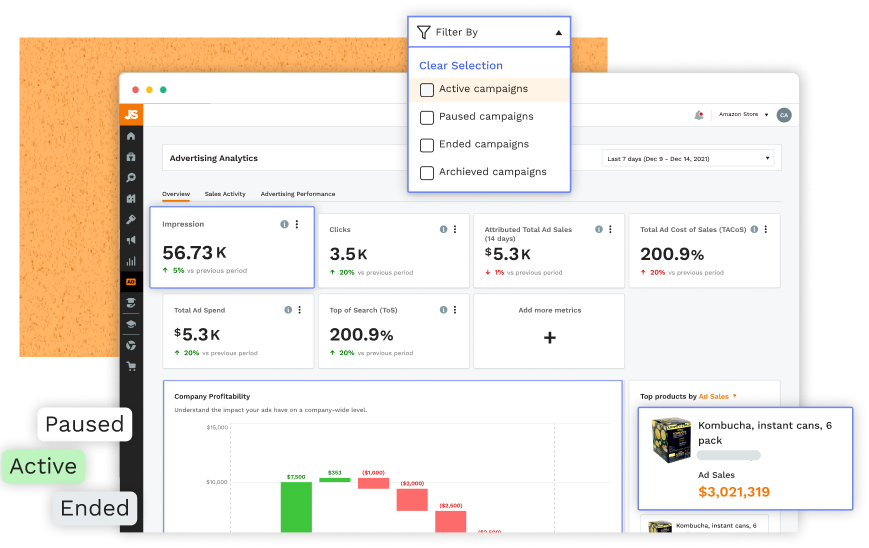Open the magnifier search sidebar icon
The width and height of the screenshot is (869, 548).
point(131,178)
